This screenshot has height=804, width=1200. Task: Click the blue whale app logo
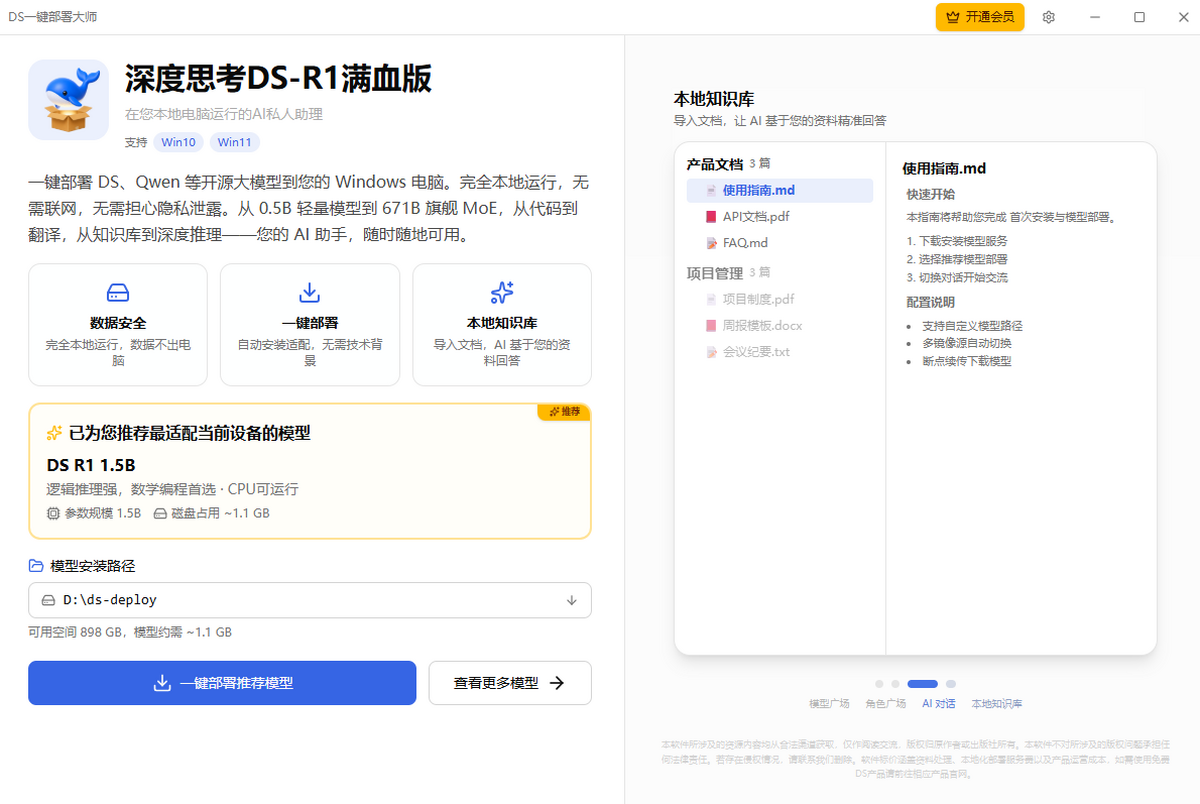pyautogui.click(x=69, y=99)
